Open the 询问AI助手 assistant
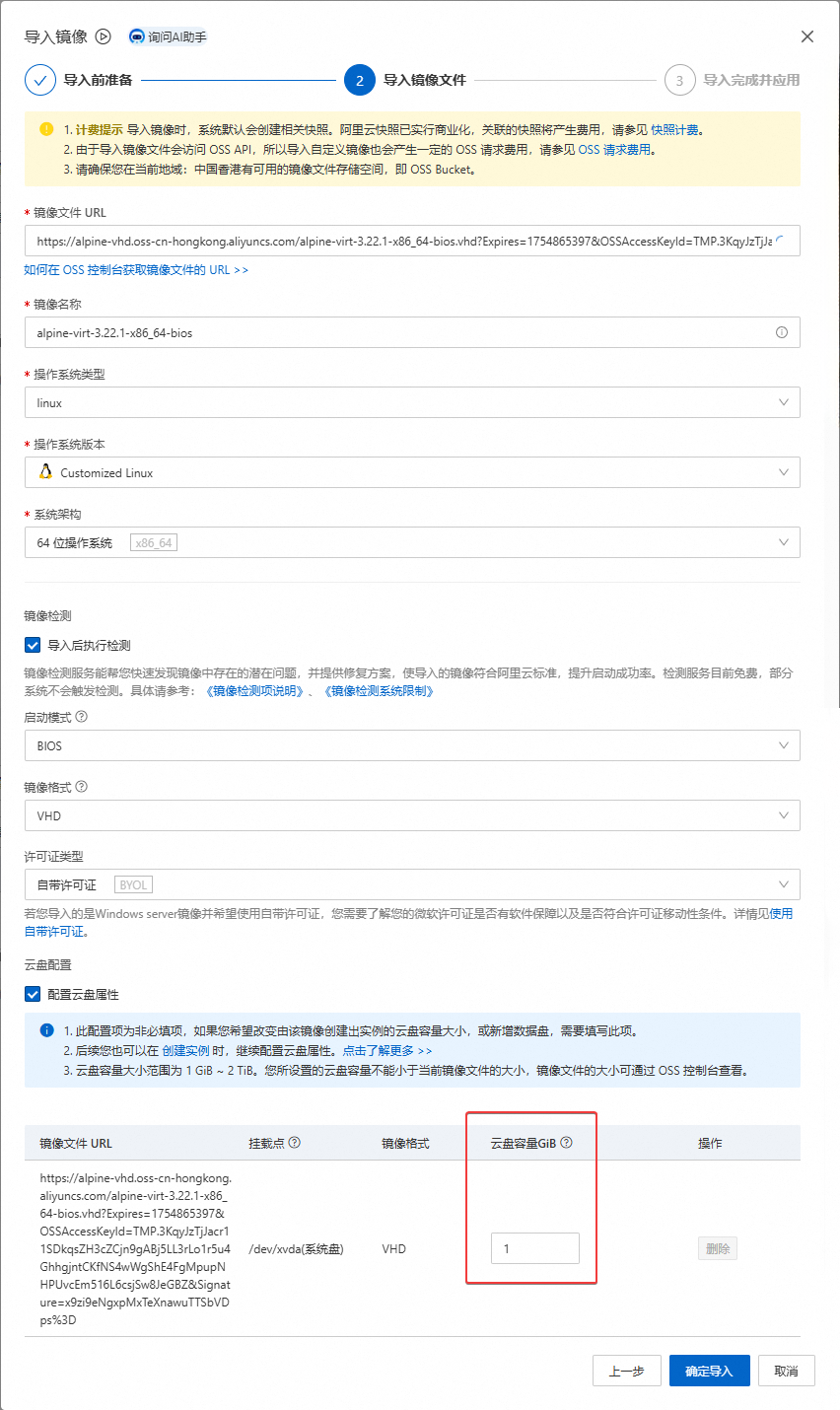840x1410 pixels. (x=167, y=36)
